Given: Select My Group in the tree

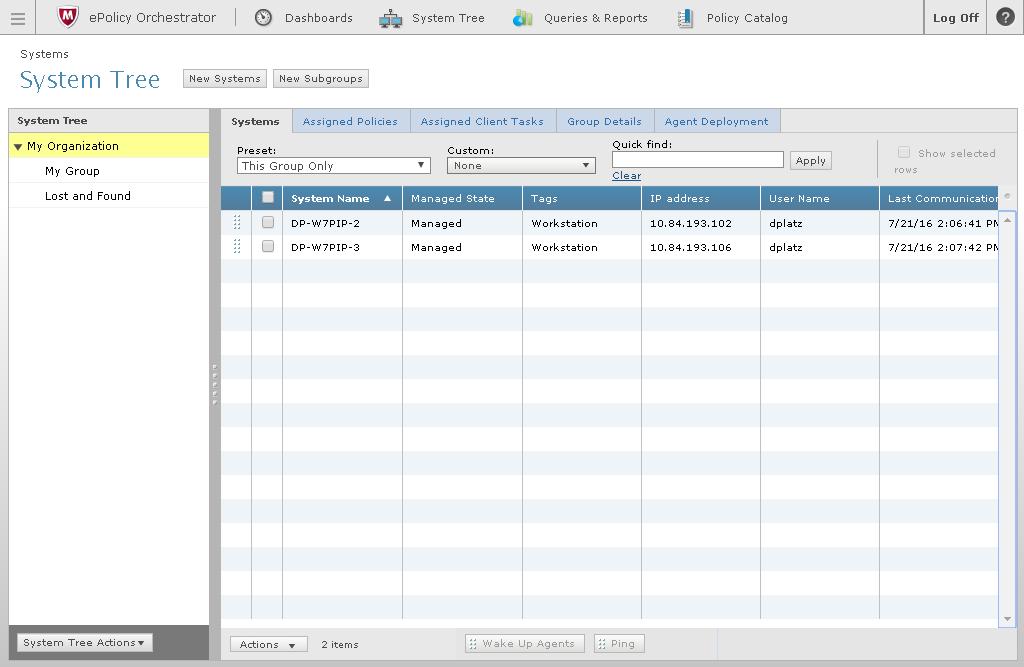Looking at the screenshot, I should click(x=72, y=171).
